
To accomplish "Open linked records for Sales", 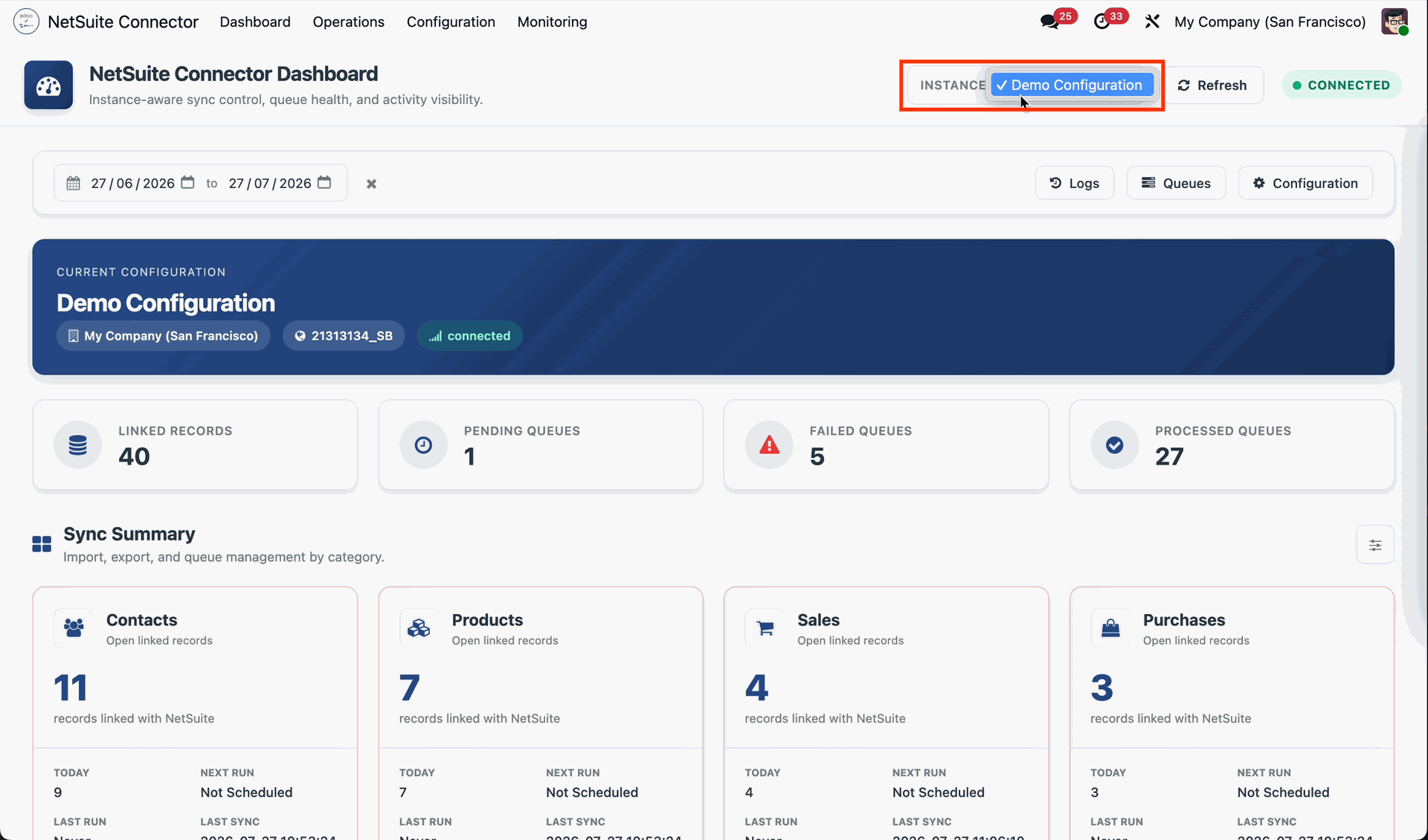I will 851,640.
